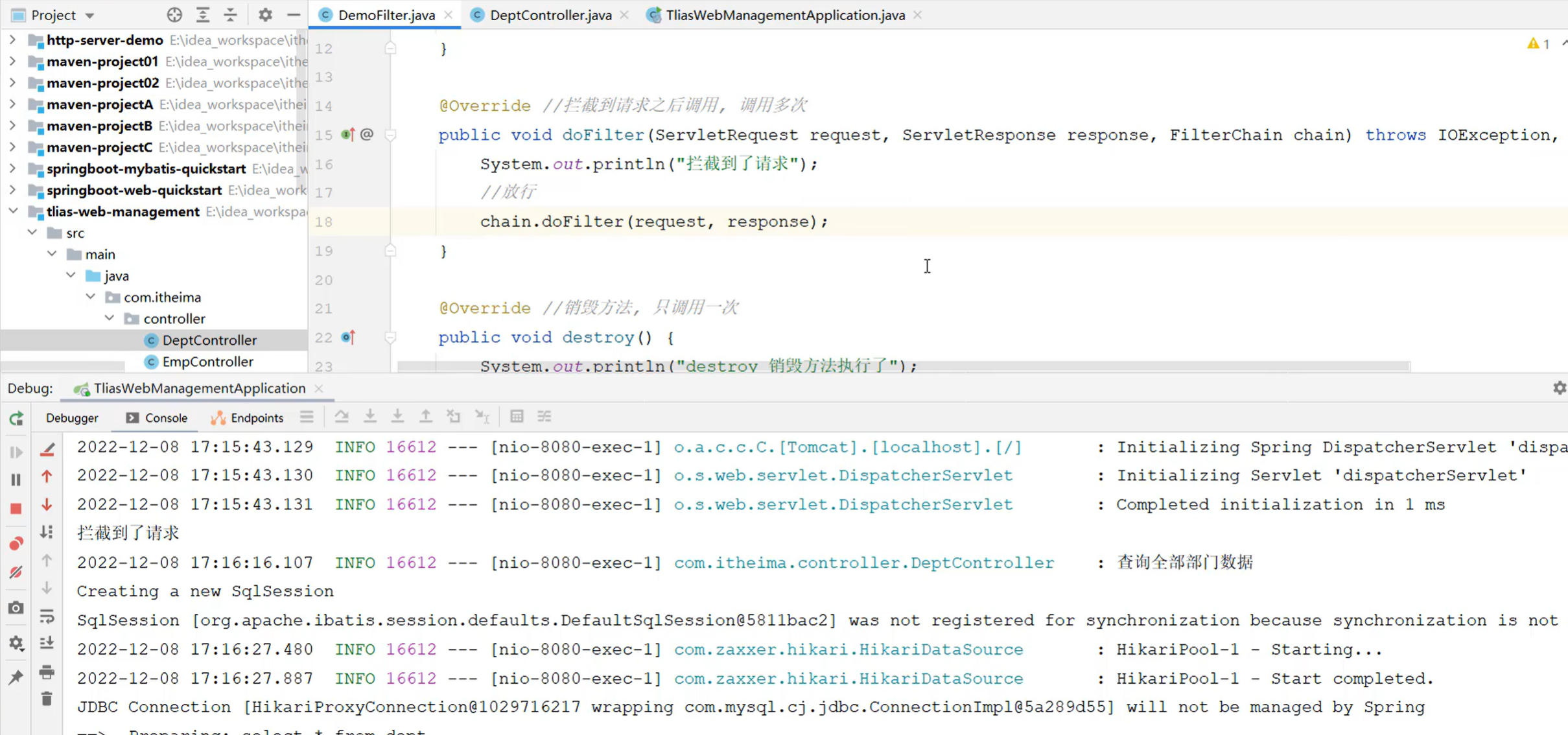This screenshot has width=1568, height=735.
Task: Toggle soft-wrap for console output
Action: tap(47, 616)
